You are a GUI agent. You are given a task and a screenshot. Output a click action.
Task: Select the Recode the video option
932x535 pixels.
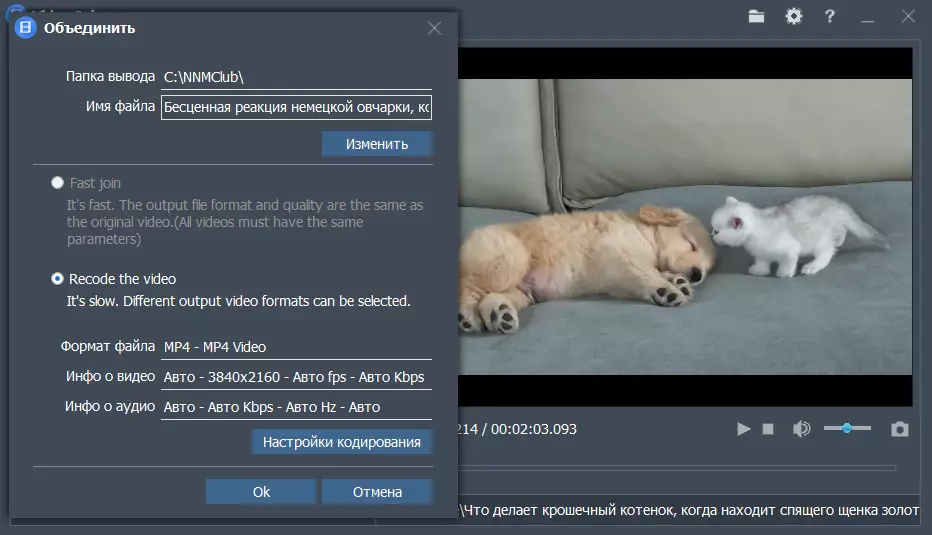(57, 279)
